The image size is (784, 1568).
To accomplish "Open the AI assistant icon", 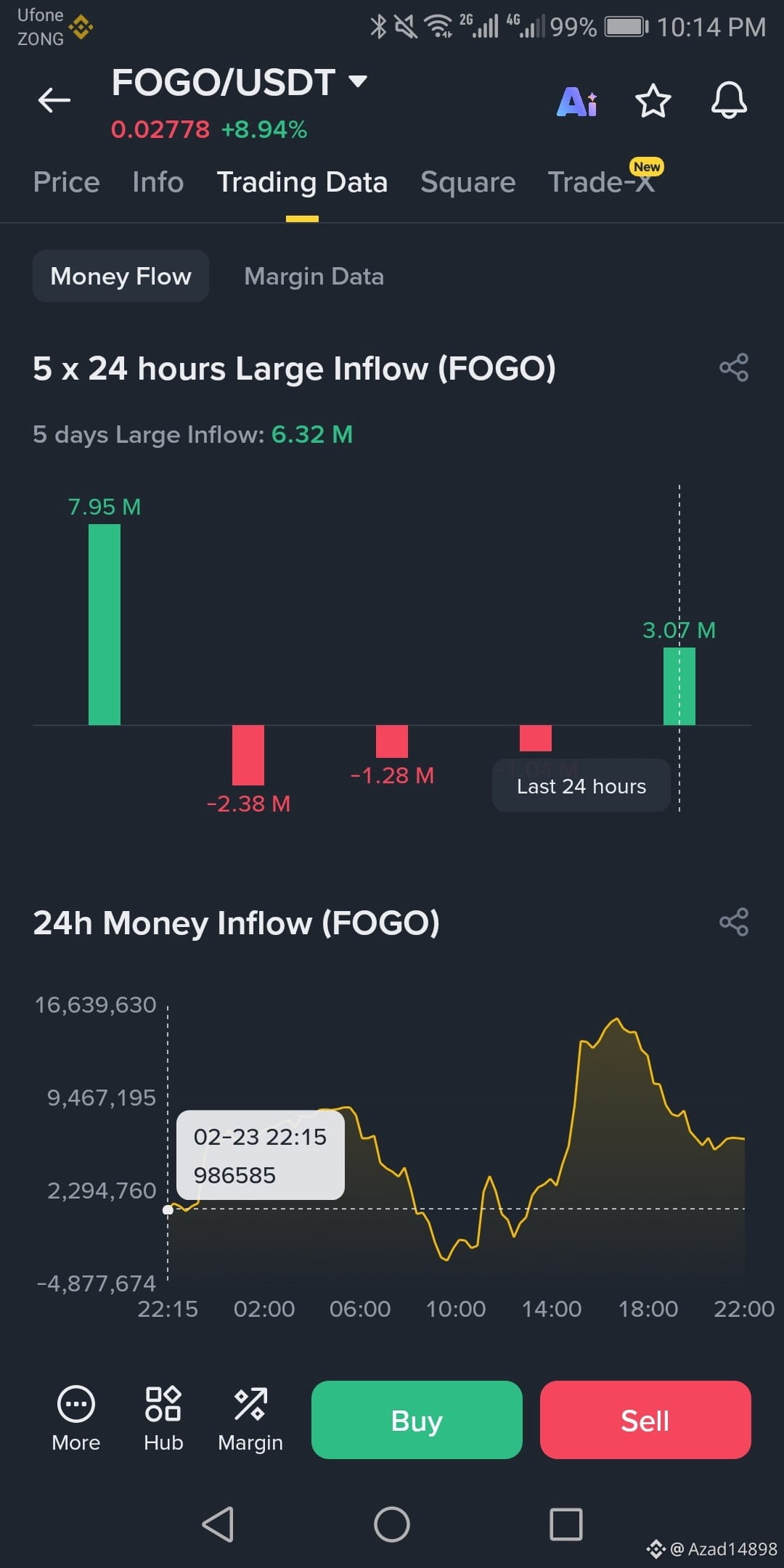I will point(577,101).
